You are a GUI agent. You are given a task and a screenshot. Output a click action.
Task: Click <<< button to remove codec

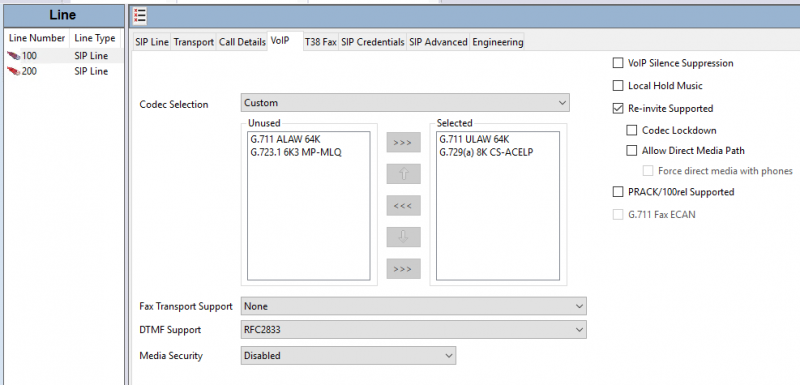(403, 206)
